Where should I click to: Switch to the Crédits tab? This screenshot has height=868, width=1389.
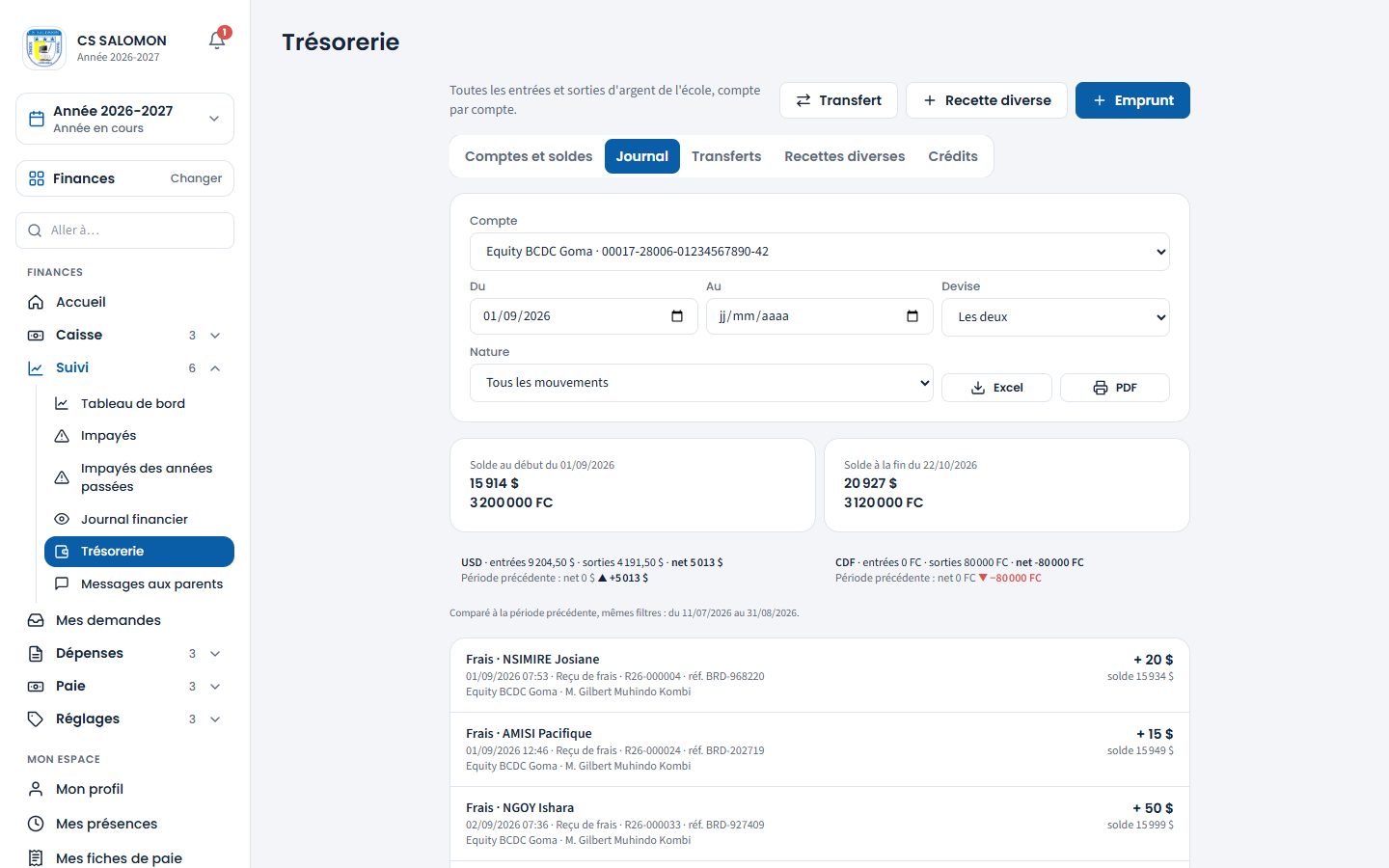[953, 156]
